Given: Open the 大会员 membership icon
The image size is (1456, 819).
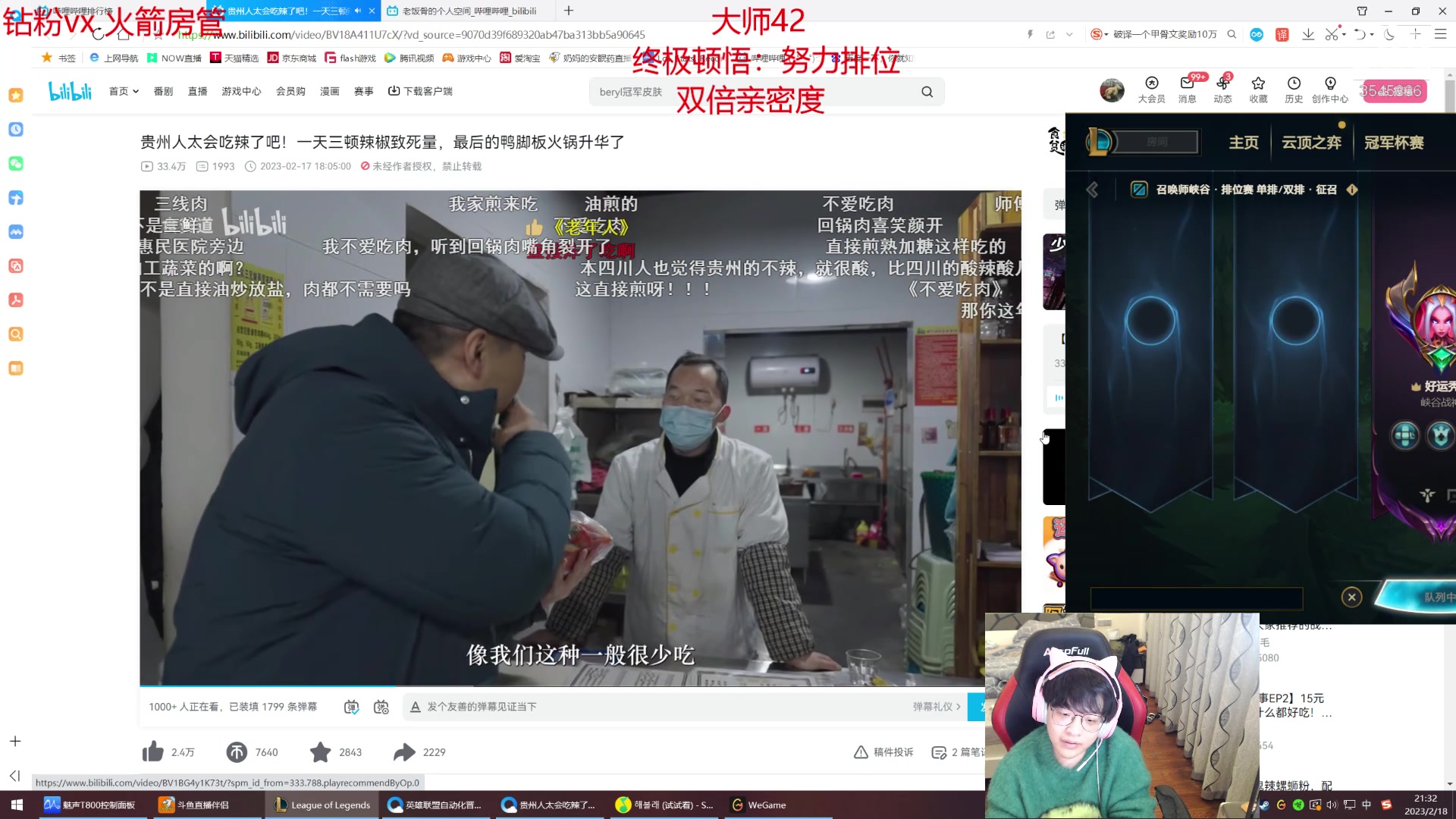Looking at the screenshot, I should tap(1151, 89).
